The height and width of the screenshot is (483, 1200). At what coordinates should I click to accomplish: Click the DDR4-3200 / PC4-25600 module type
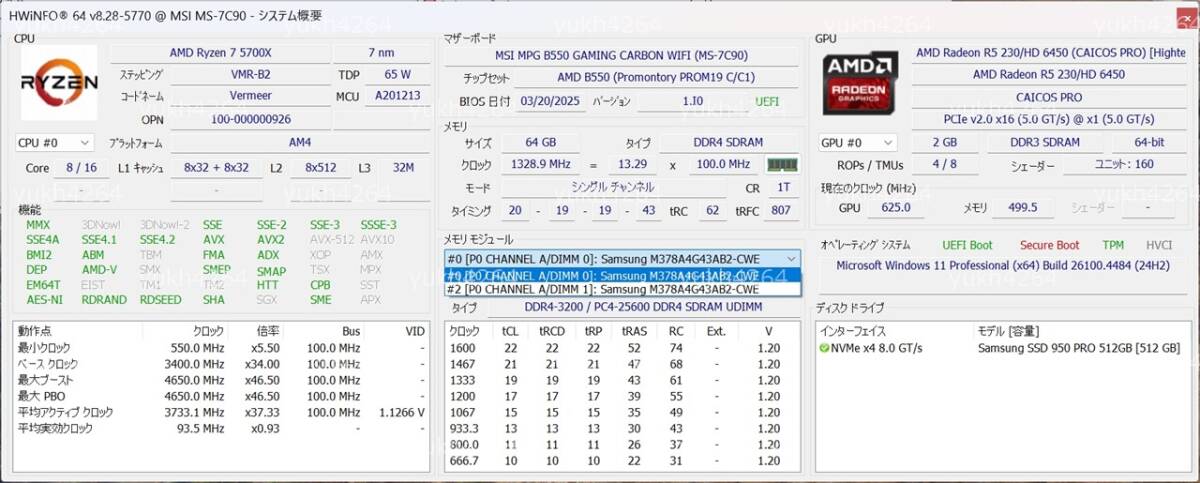645,308
